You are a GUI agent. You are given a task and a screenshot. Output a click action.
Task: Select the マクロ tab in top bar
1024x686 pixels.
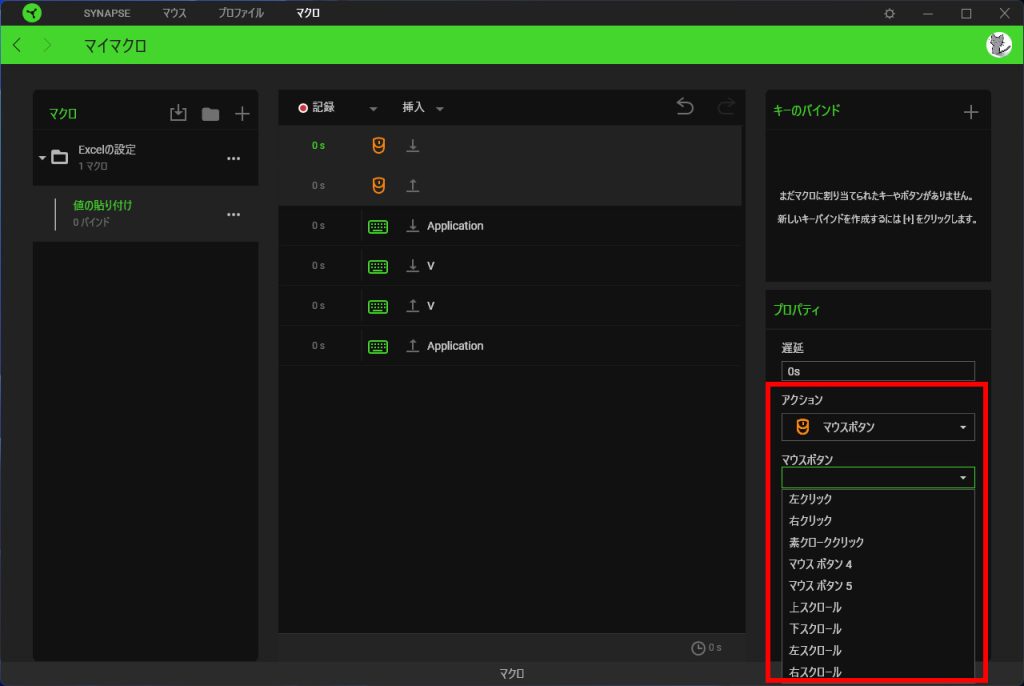308,13
